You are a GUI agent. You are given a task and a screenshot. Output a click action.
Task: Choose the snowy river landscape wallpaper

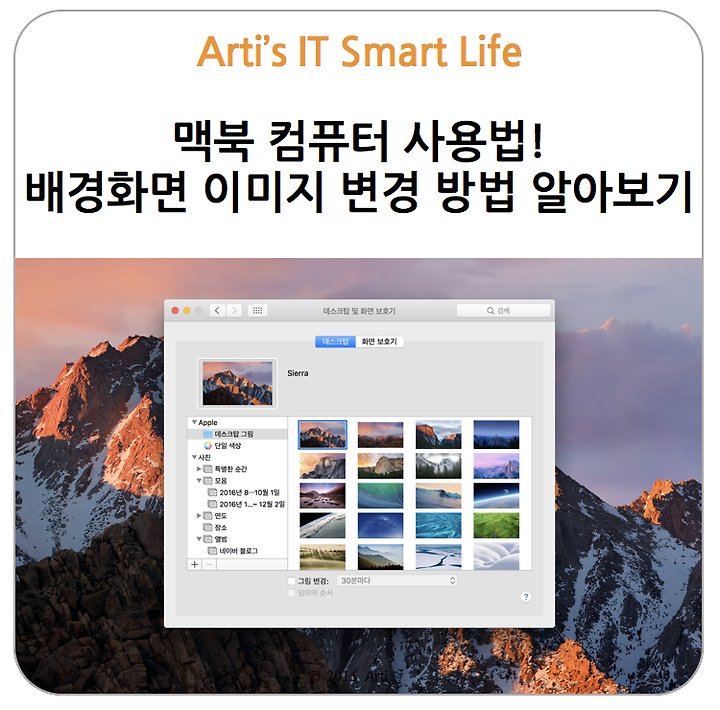coord(439,557)
